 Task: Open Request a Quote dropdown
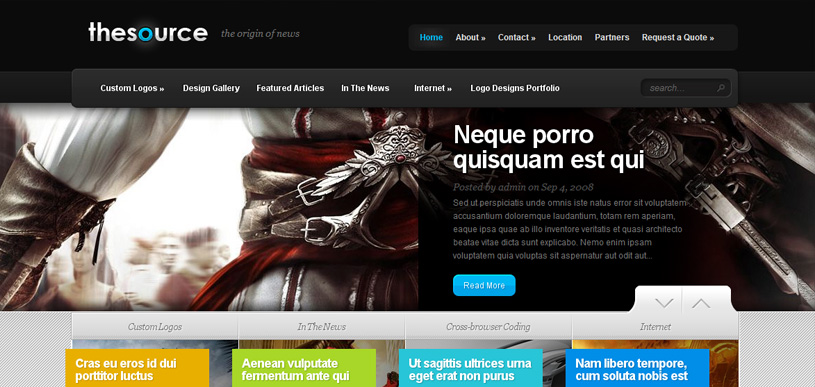[678, 37]
